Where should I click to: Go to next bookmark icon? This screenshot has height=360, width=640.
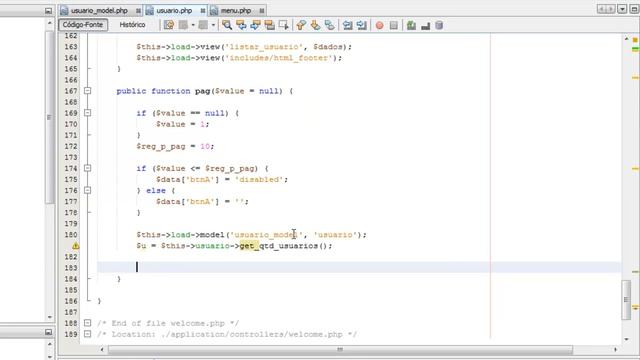click(x=315, y=25)
